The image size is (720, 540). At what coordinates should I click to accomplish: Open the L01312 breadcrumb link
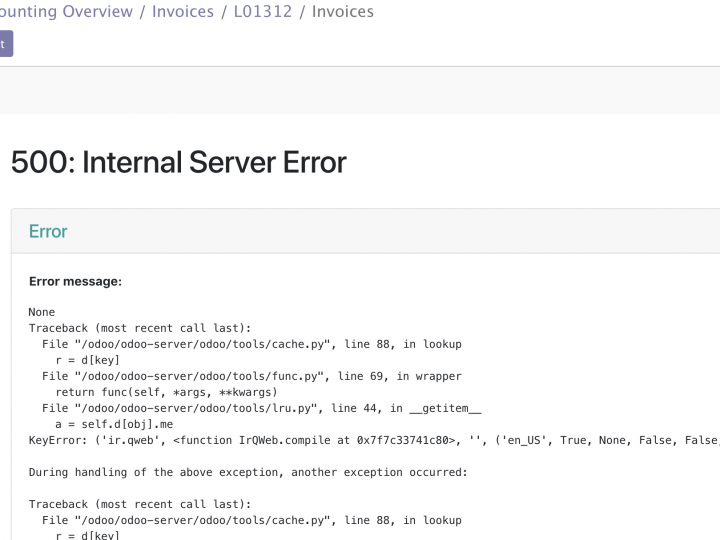coord(262,12)
